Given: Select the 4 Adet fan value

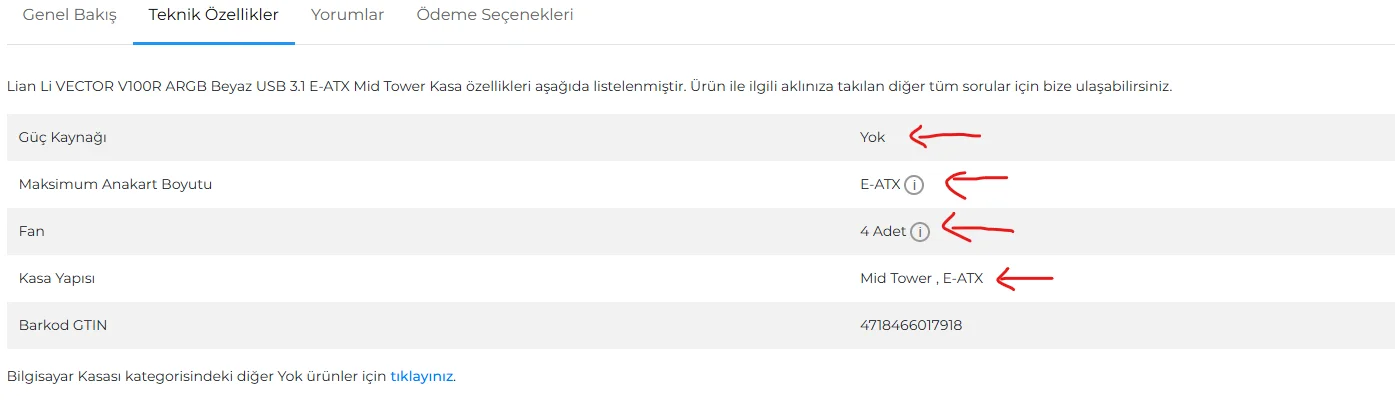Looking at the screenshot, I should pyautogui.click(x=883, y=231).
